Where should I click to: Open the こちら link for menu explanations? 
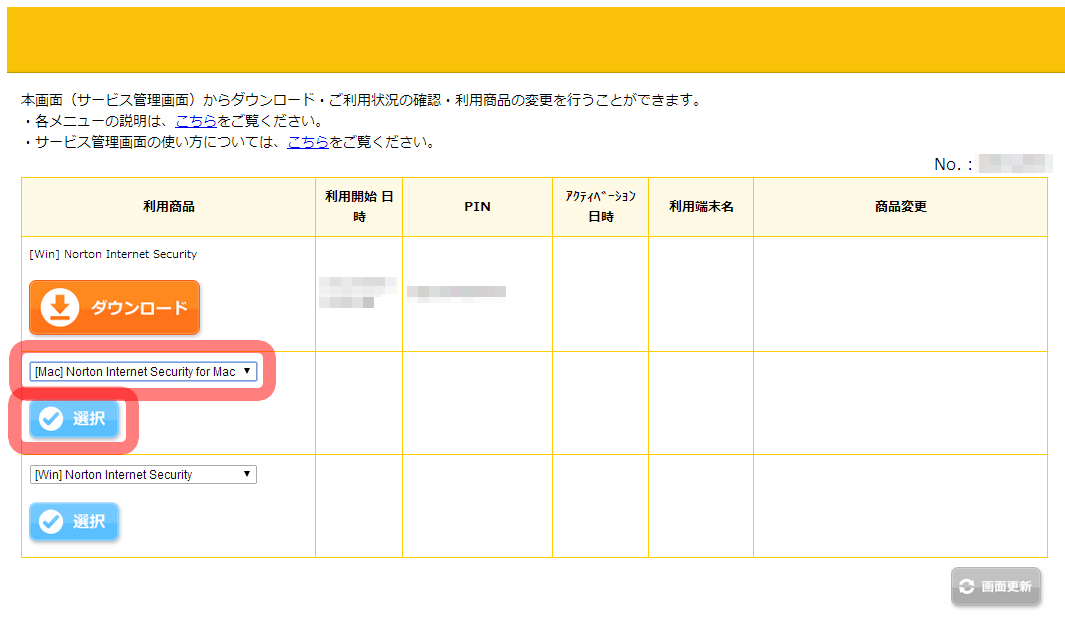tap(196, 121)
